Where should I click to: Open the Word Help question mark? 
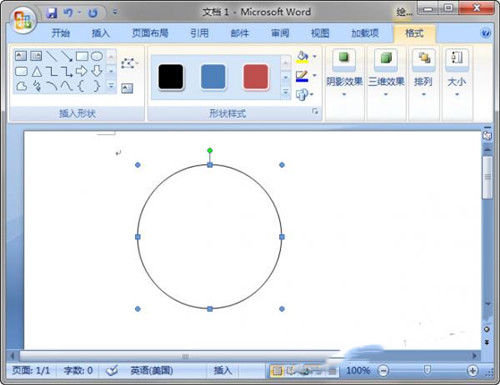[x=486, y=33]
